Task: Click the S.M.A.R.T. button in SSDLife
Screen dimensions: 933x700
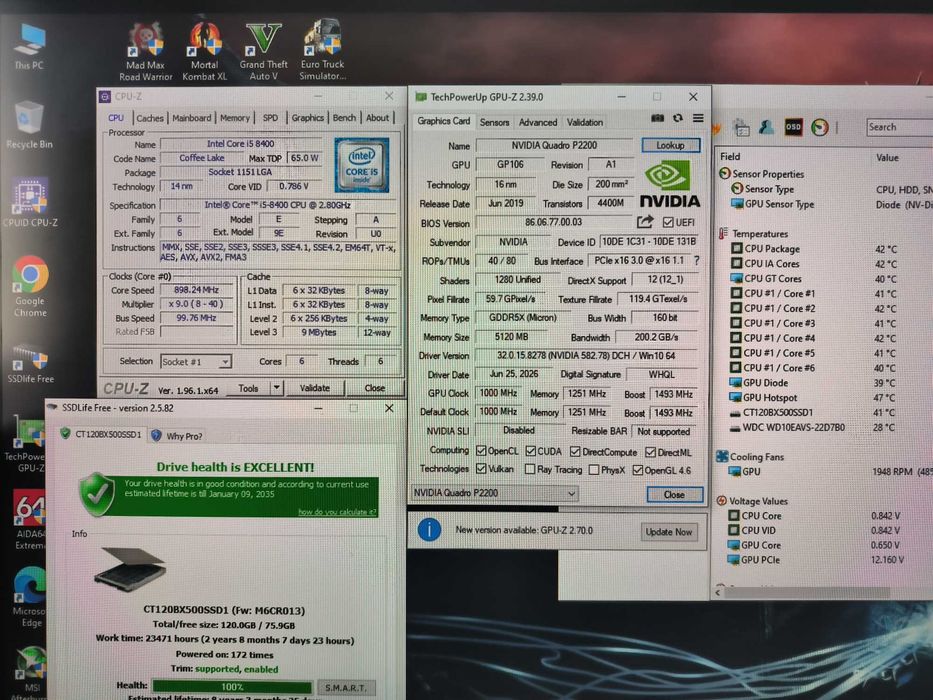Action: click(346, 688)
